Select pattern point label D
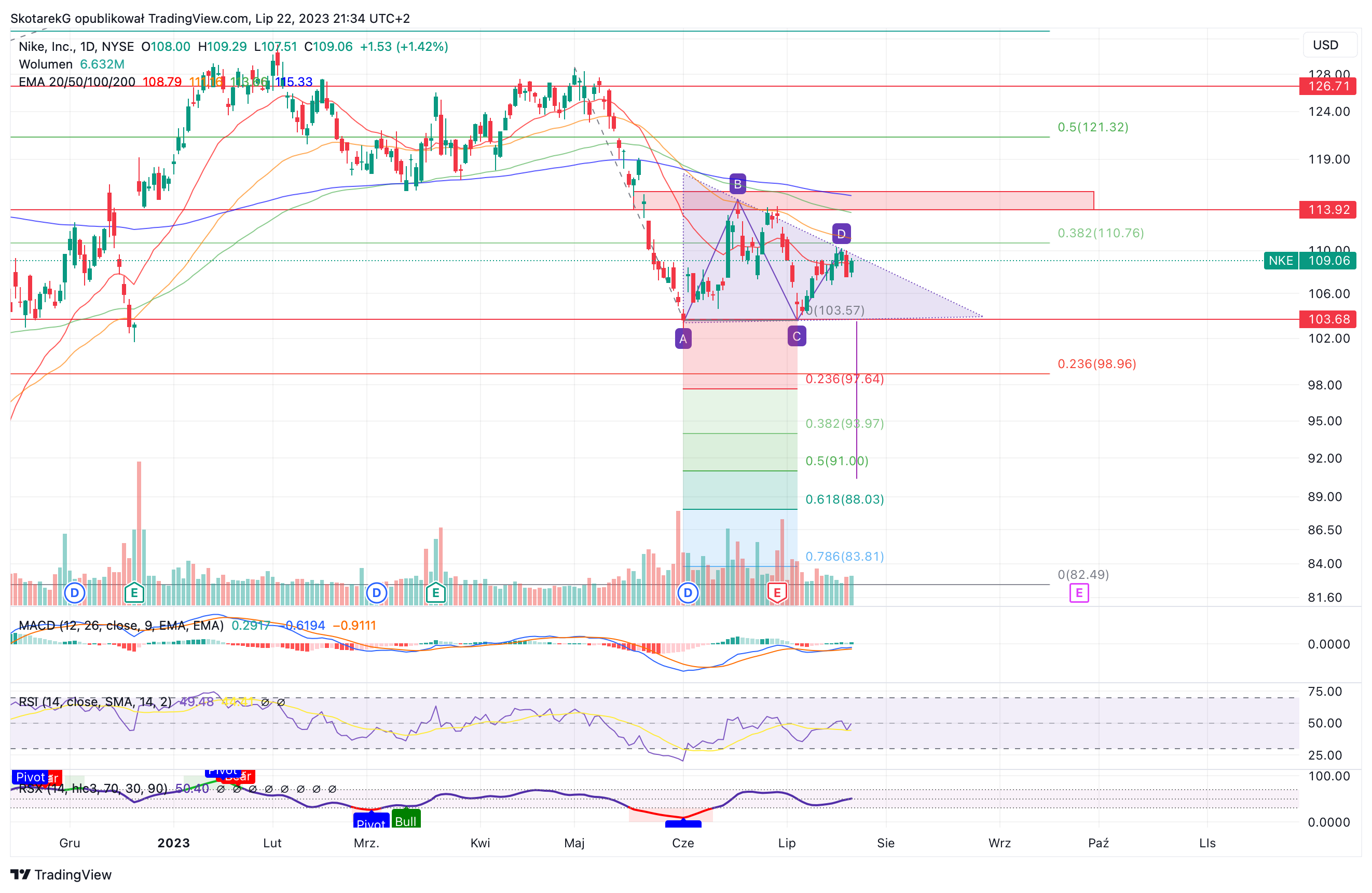The height and width of the screenshot is (893, 1372). click(841, 234)
